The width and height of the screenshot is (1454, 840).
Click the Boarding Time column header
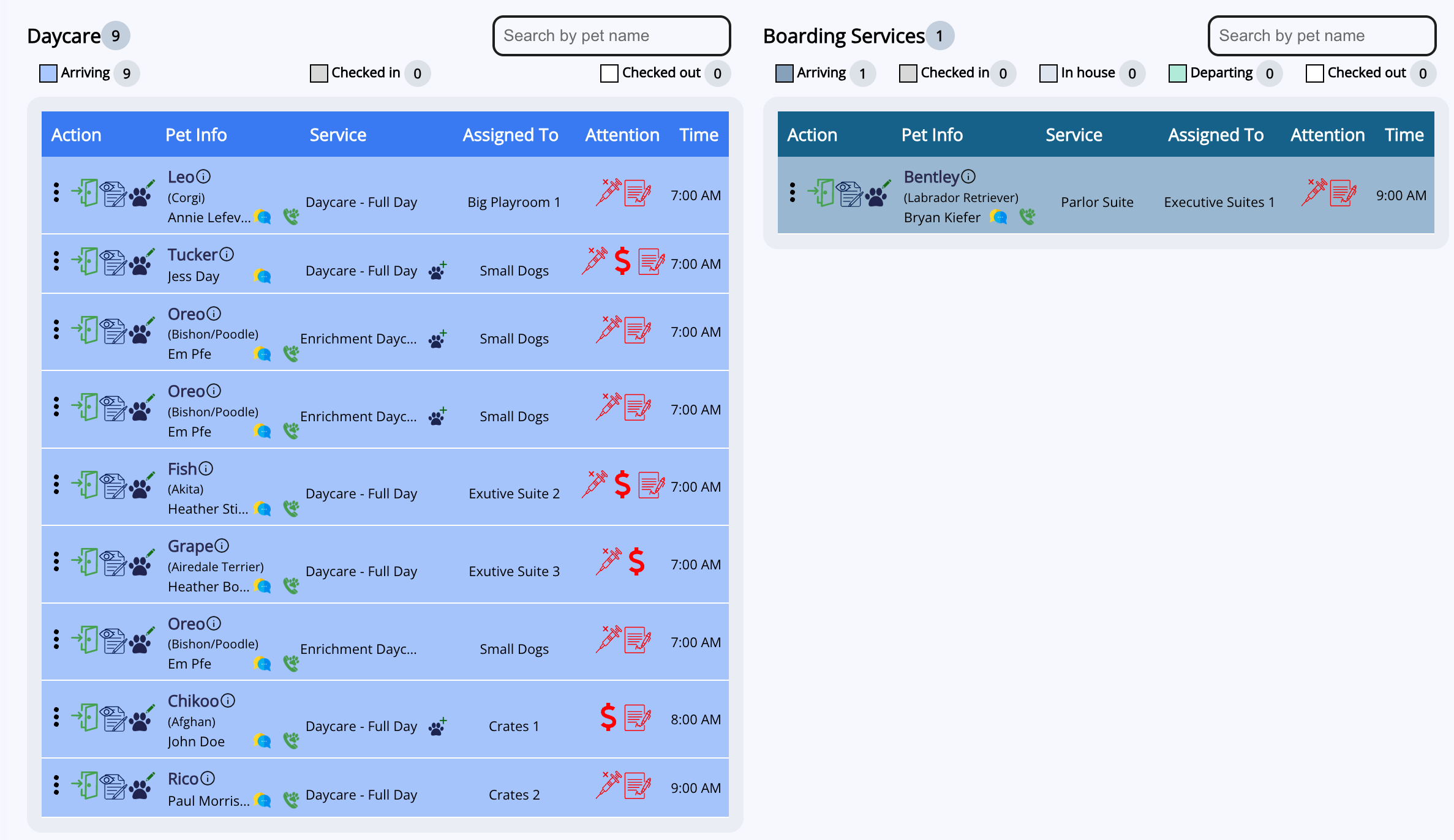point(1404,135)
